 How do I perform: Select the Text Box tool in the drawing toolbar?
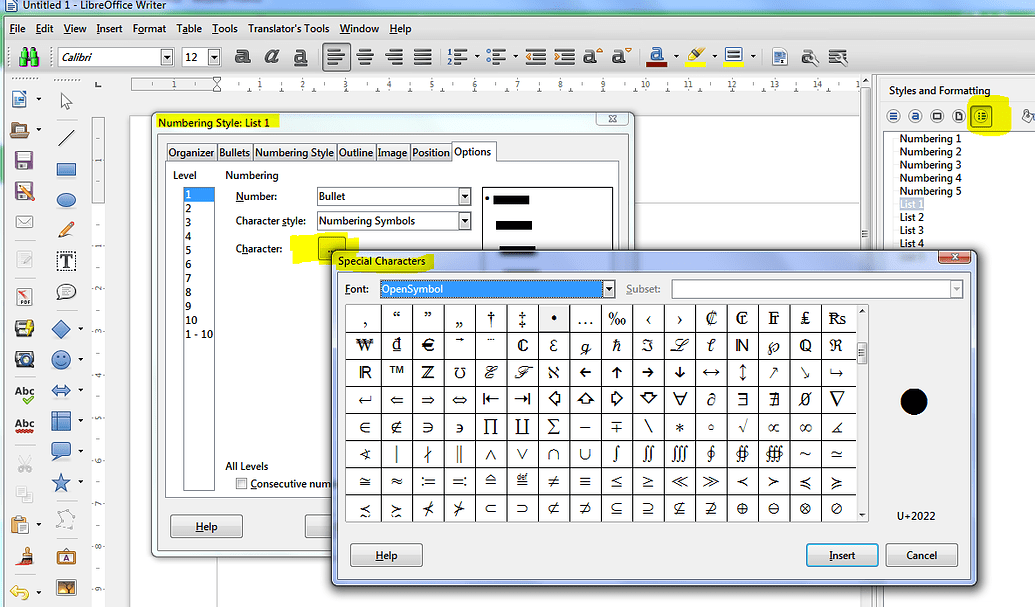tap(64, 260)
